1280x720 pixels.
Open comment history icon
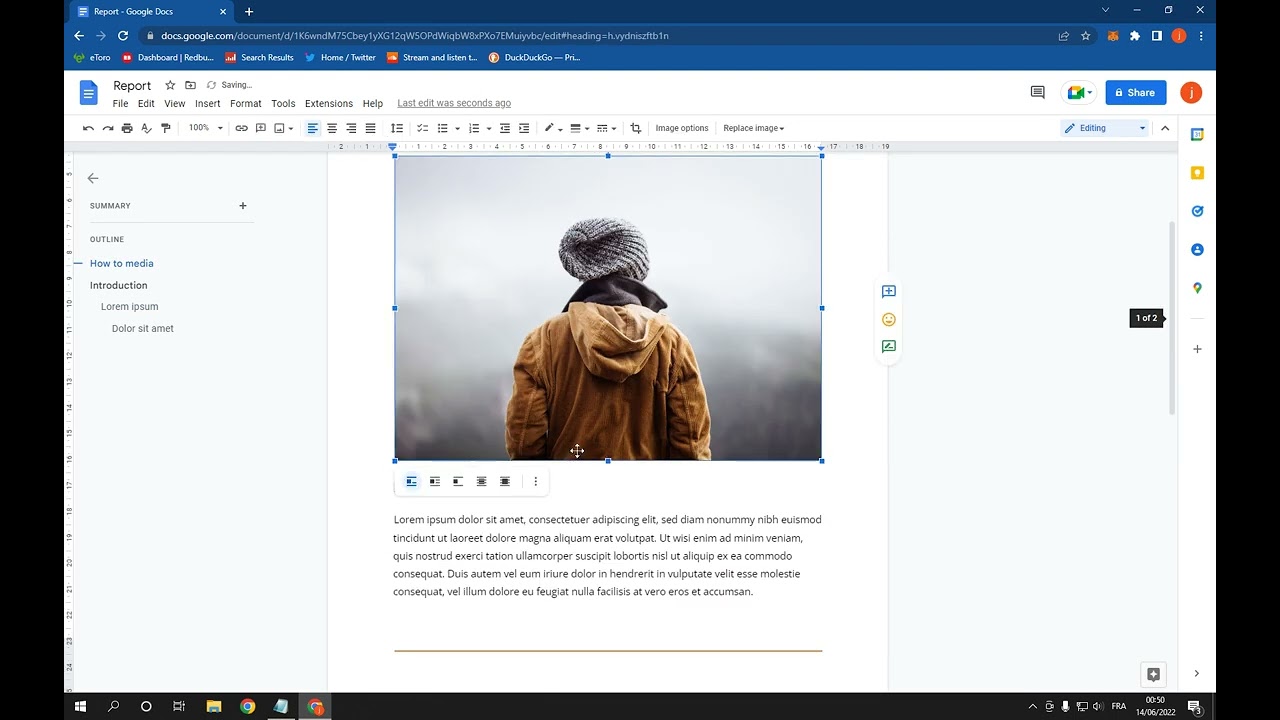click(1038, 92)
